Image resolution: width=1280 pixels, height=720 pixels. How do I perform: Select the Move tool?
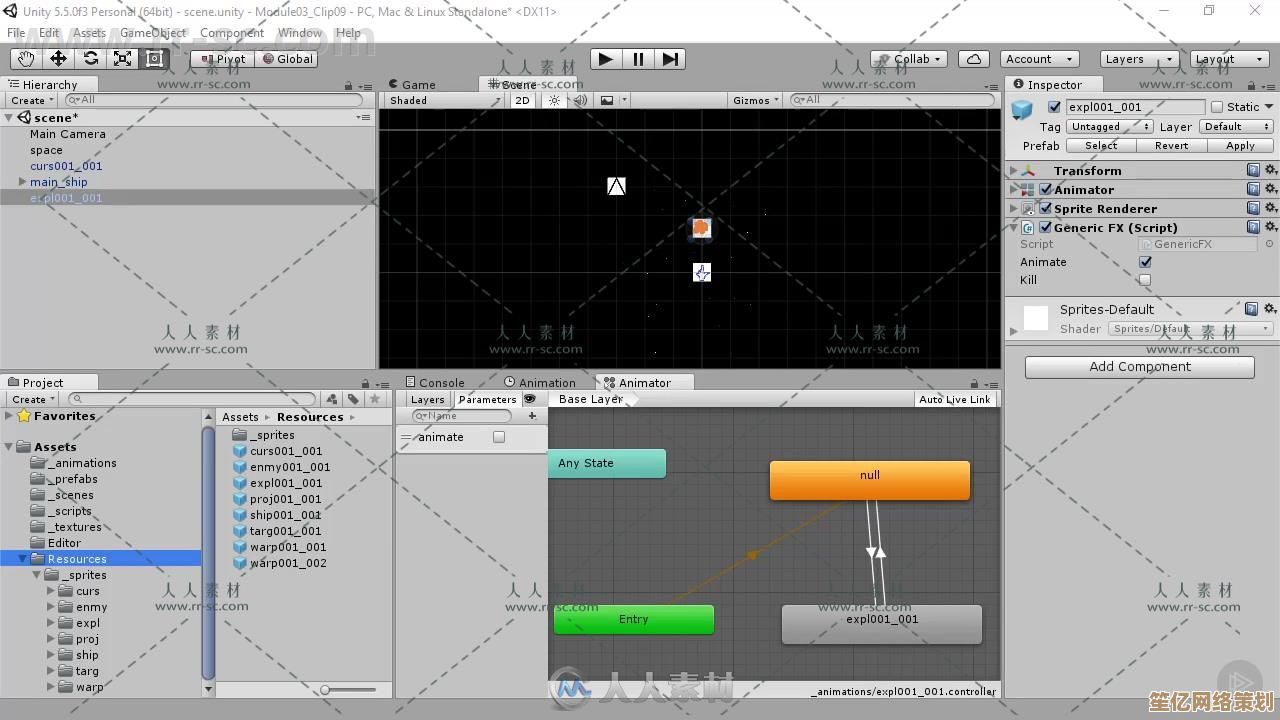[58, 59]
